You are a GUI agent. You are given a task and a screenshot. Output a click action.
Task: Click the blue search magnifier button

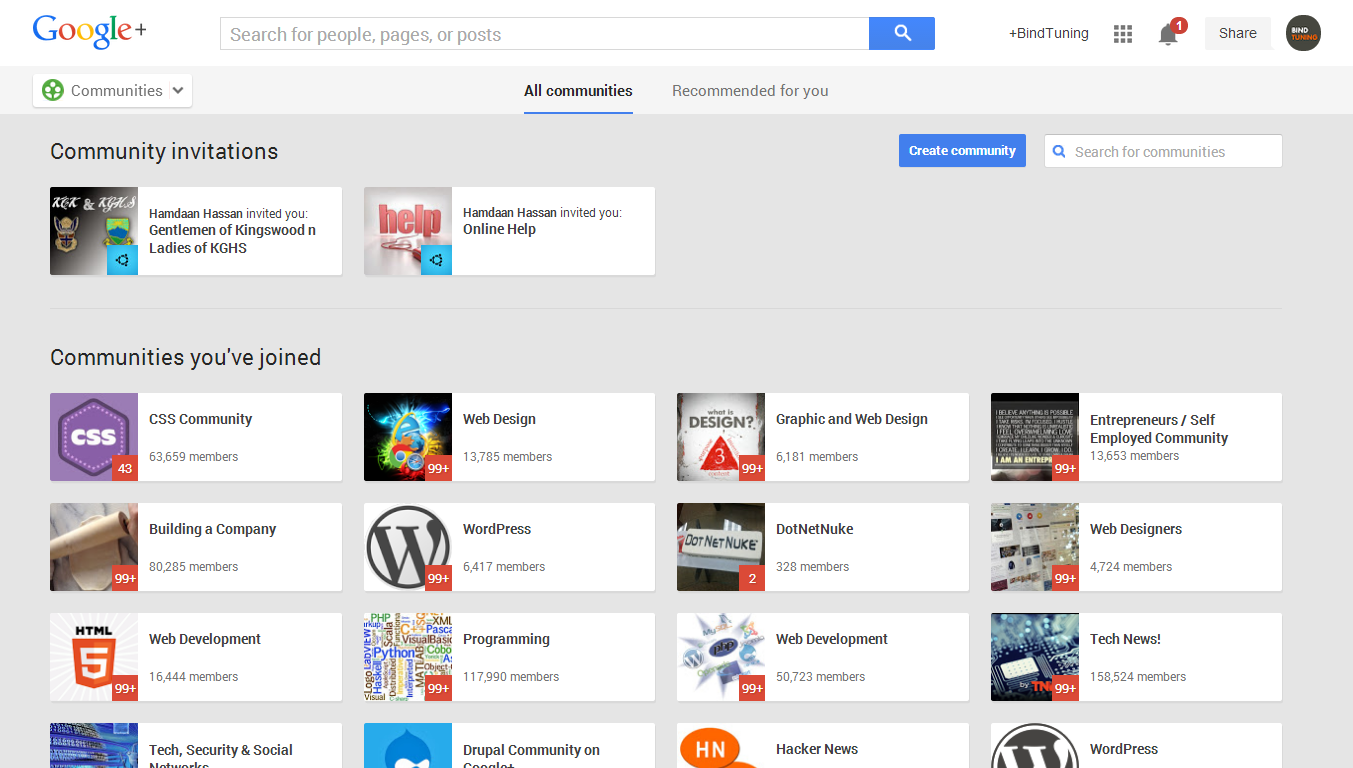pos(902,33)
